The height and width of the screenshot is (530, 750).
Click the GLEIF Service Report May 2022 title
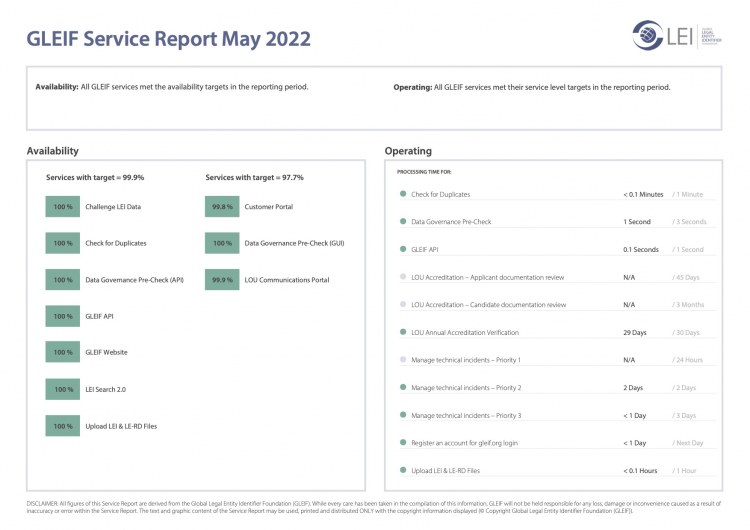tap(169, 39)
